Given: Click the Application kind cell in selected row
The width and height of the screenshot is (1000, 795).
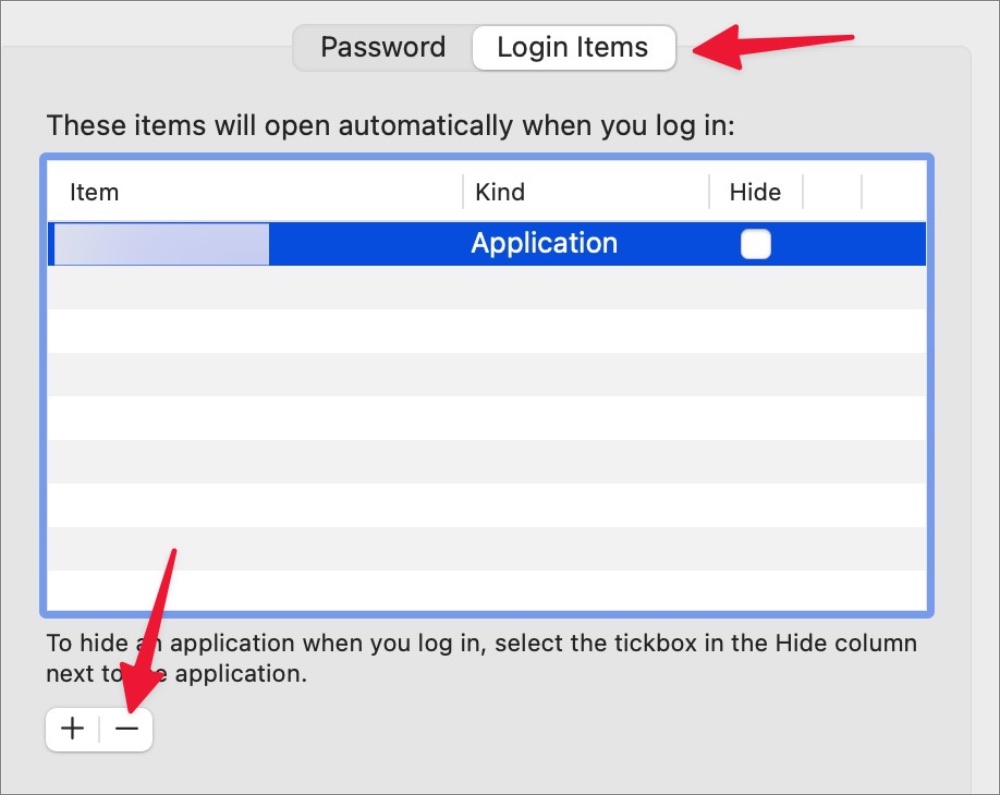Looking at the screenshot, I should click(x=544, y=244).
